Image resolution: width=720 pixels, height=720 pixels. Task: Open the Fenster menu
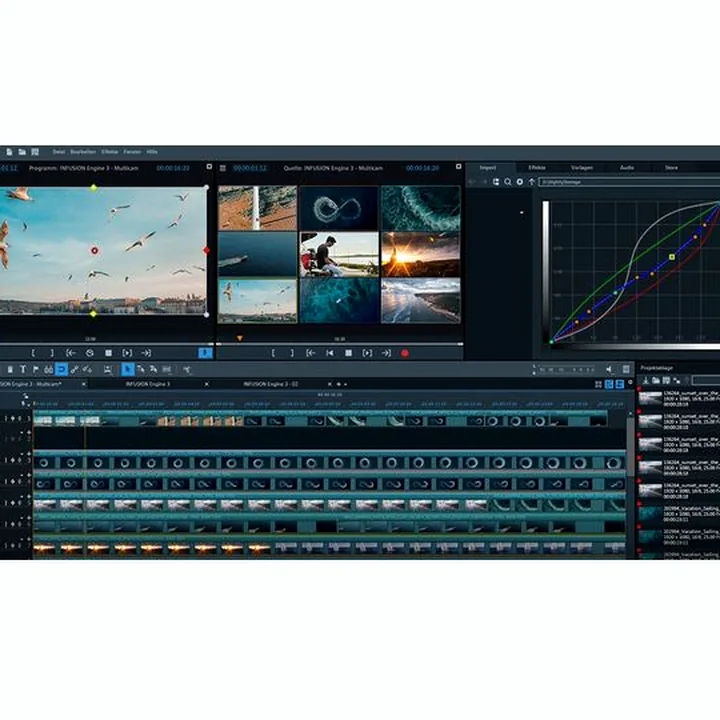click(x=132, y=152)
